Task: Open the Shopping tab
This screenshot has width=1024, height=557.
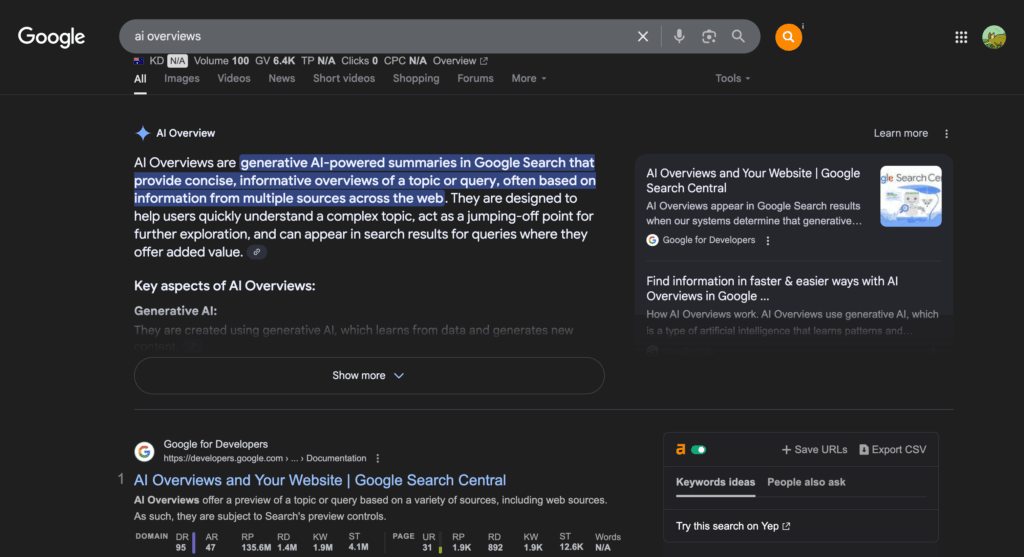Action: click(x=416, y=78)
